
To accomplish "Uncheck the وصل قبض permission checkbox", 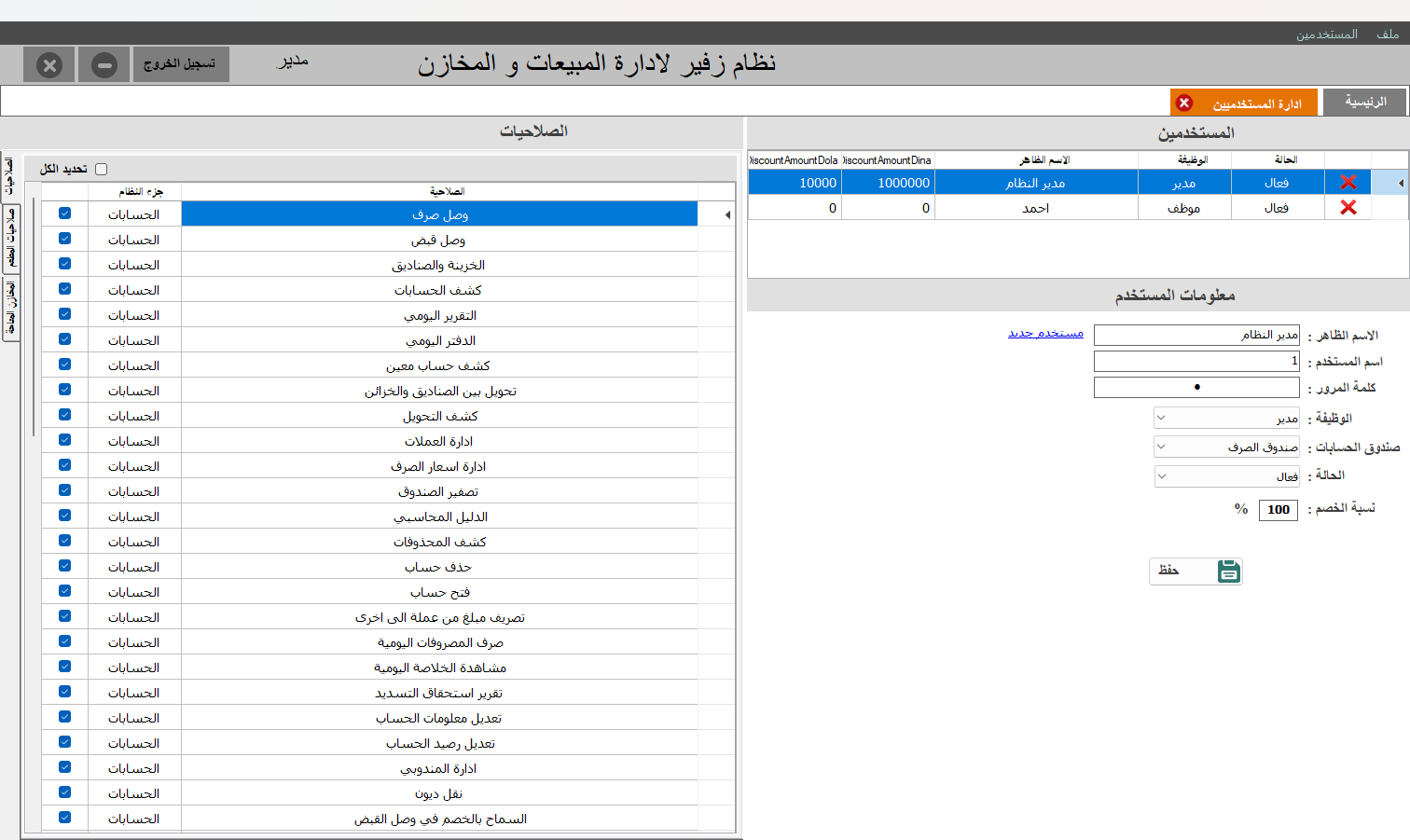I will pyautogui.click(x=64, y=239).
